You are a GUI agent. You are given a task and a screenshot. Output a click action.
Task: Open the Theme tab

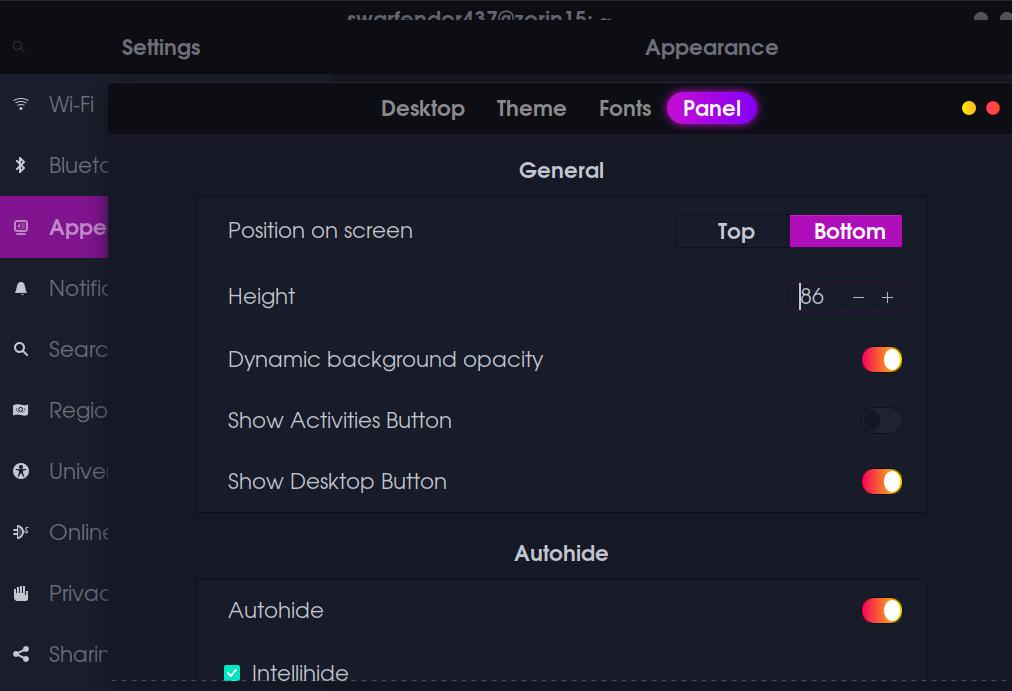tap(531, 109)
